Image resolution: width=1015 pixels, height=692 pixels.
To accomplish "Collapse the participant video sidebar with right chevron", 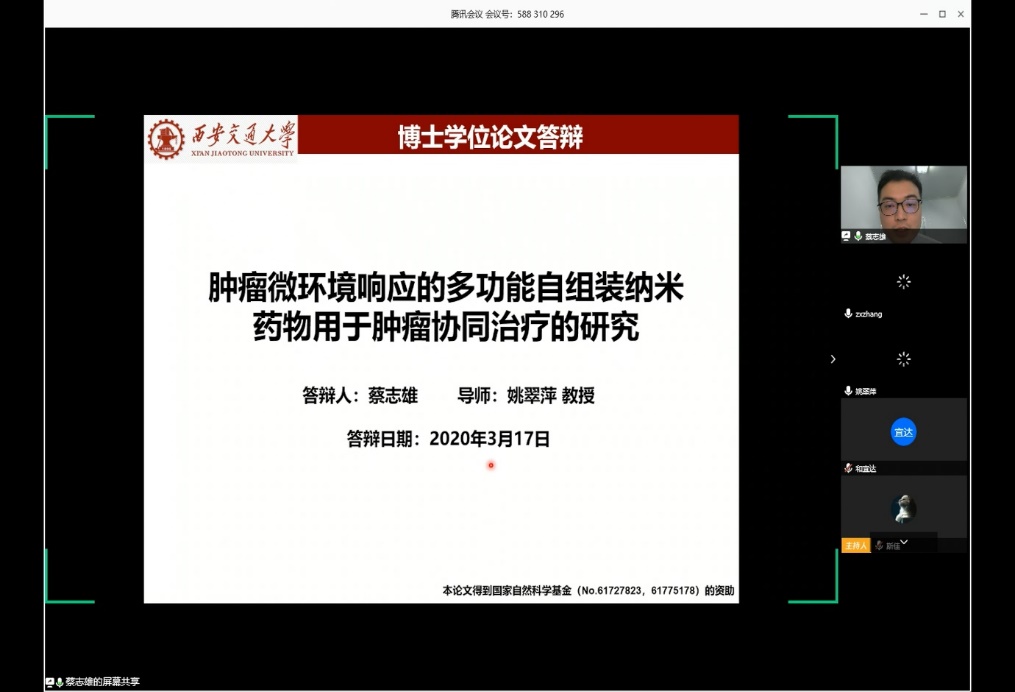I will pos(833,359).
